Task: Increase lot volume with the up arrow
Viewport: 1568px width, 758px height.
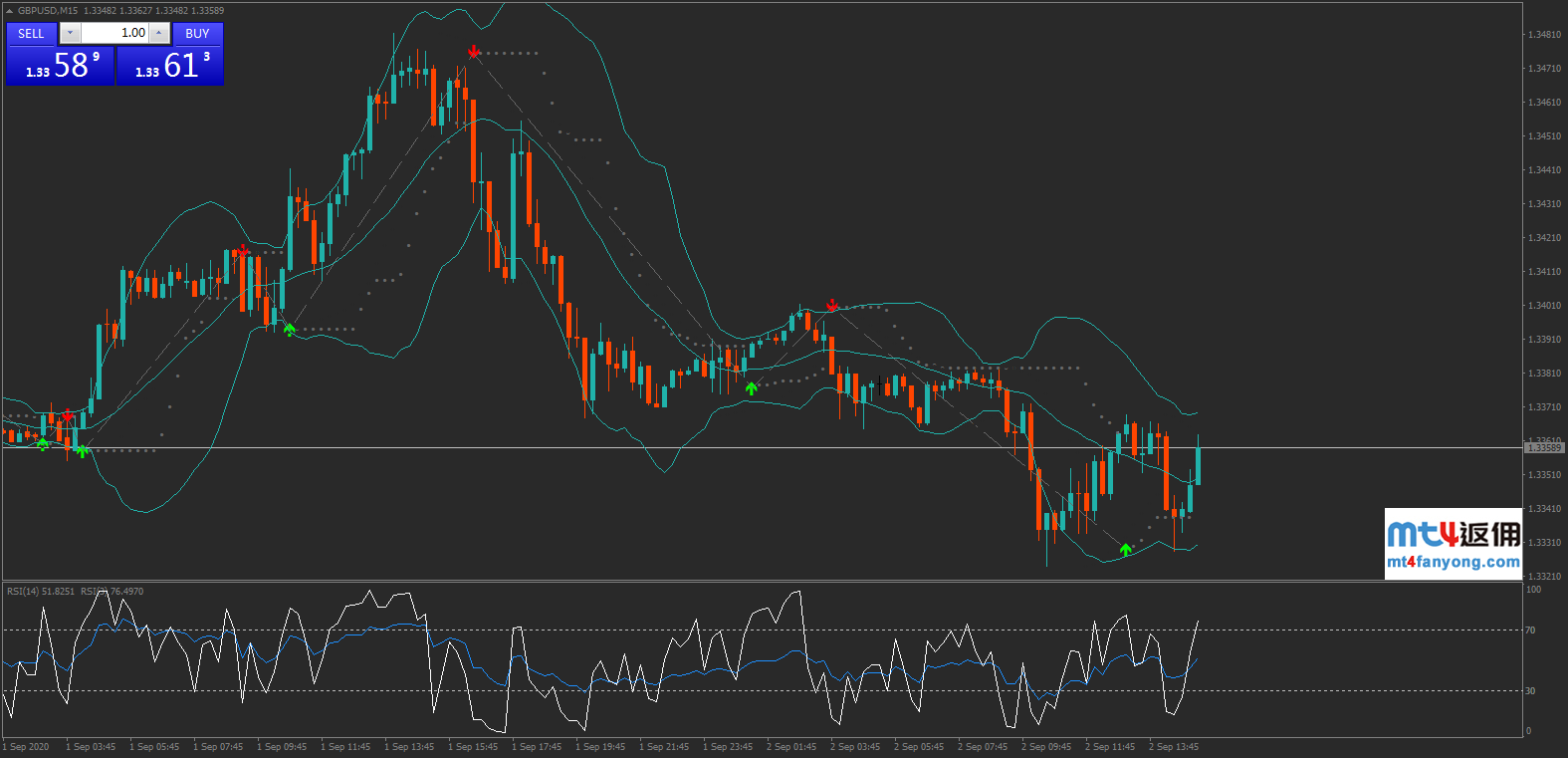Action: (159, 33)
